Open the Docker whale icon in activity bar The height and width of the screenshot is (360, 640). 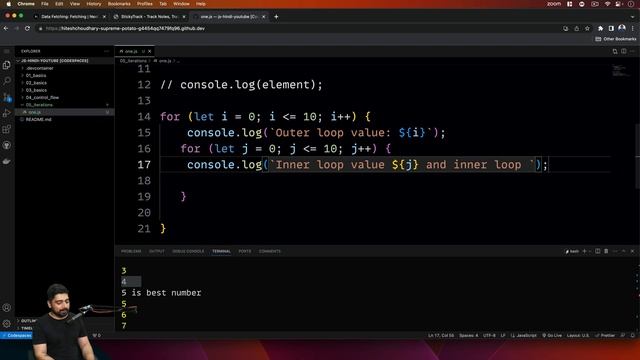(7, 161)
